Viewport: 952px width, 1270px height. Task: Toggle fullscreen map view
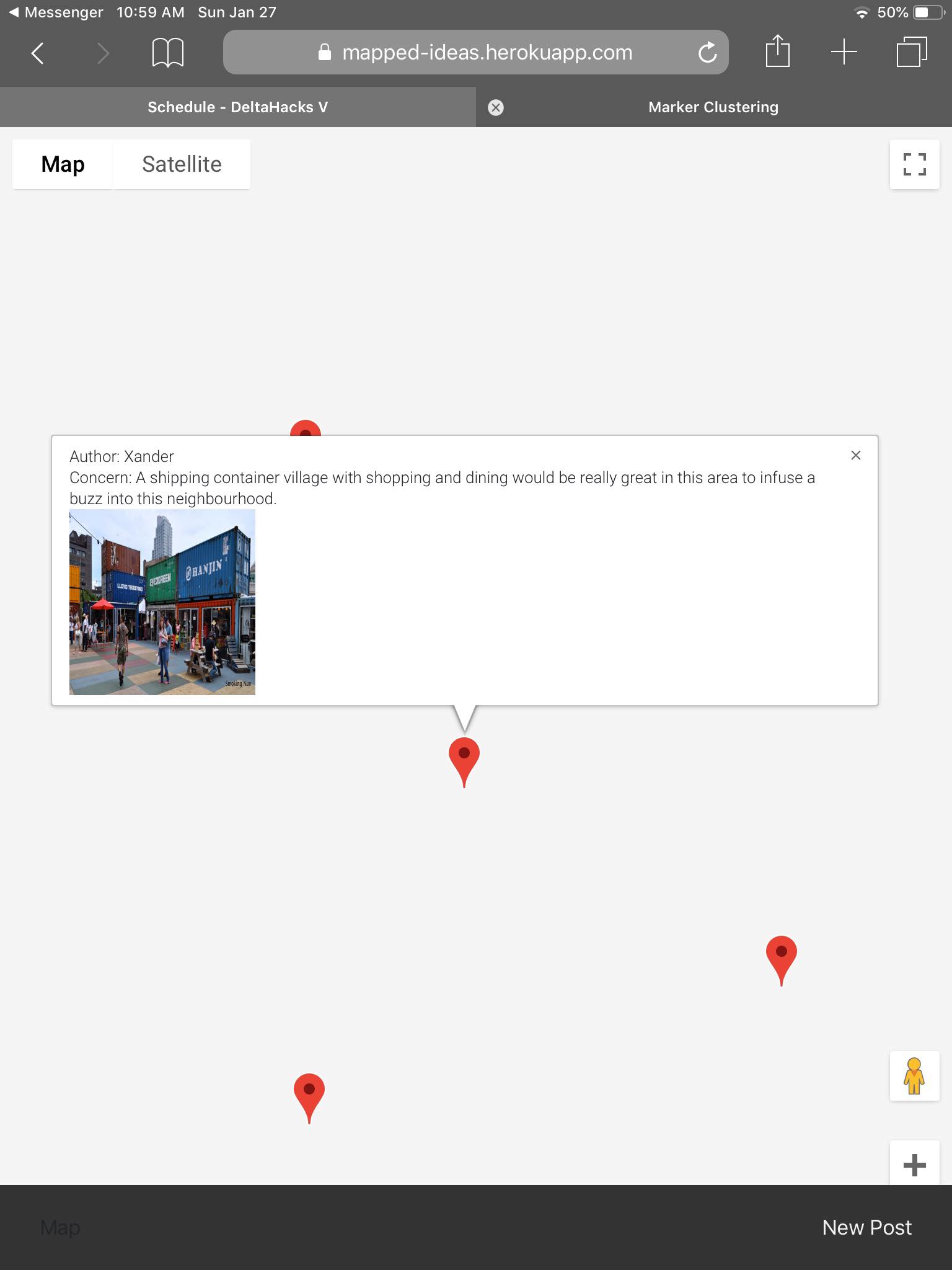pos(915,164)
